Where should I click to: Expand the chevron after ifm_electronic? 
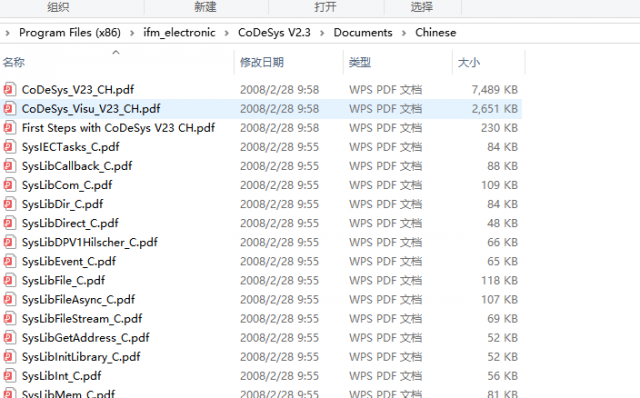(x=227, y=33)
